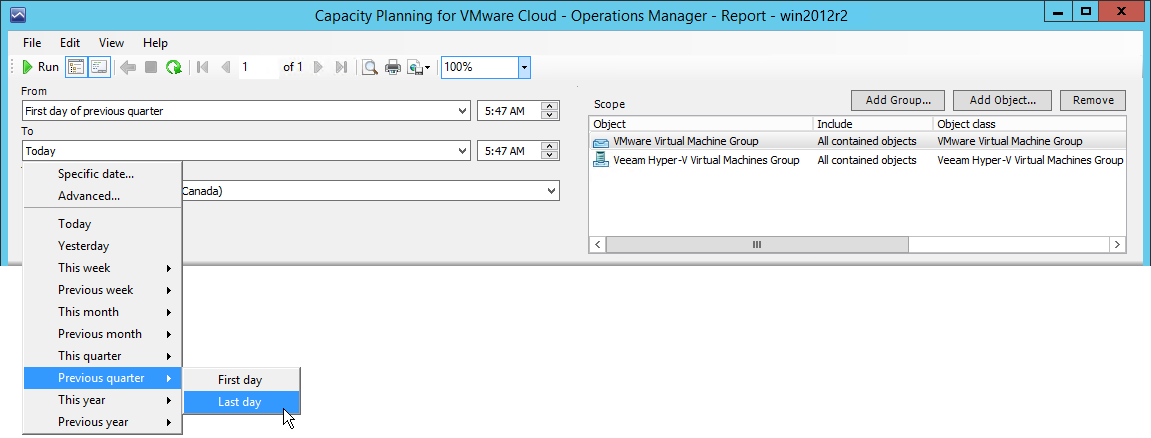Screen dimensions: 1151x438
Task: Expand the This week submenu
Action: 103,268
